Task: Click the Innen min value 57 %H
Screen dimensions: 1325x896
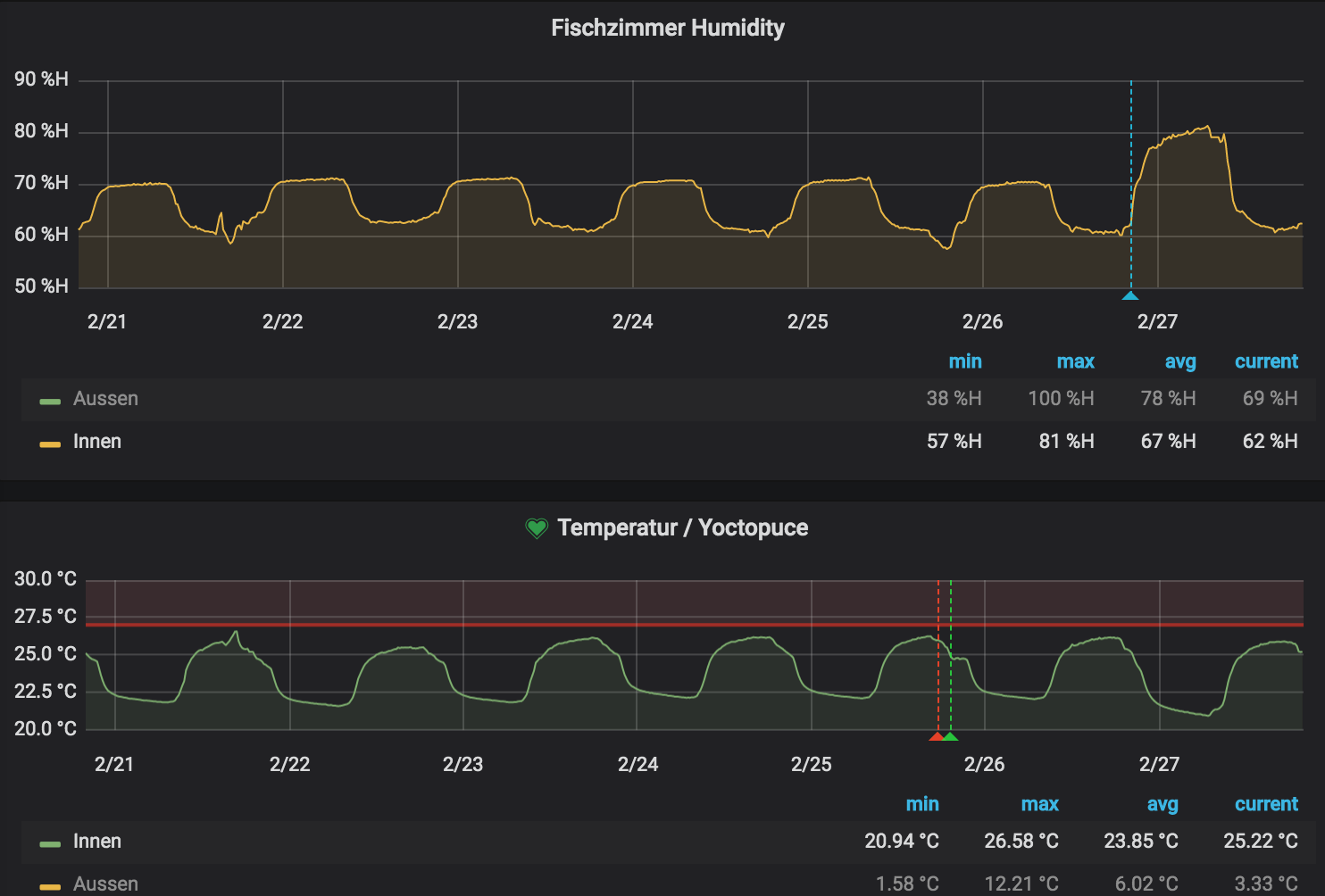Action: point(954,442)
